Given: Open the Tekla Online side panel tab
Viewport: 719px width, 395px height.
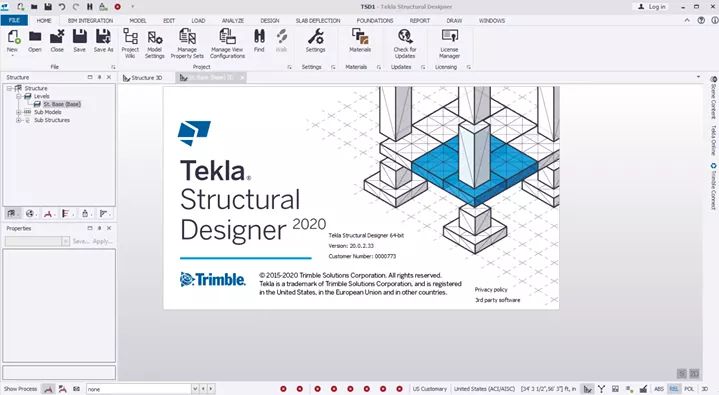Looking at the screenshot, I should coord(713,140).
